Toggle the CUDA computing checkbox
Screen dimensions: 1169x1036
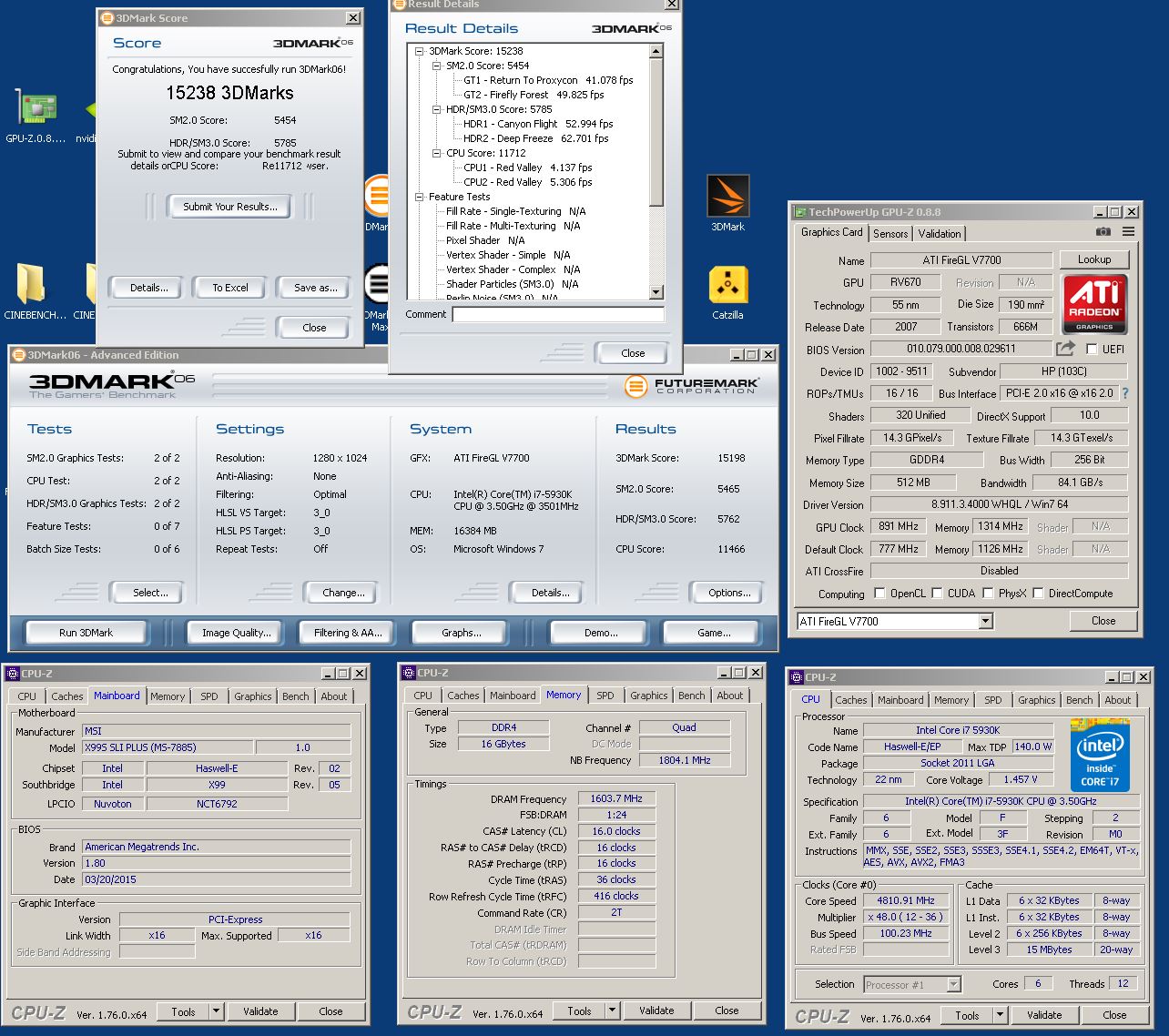tap(937, 593)
